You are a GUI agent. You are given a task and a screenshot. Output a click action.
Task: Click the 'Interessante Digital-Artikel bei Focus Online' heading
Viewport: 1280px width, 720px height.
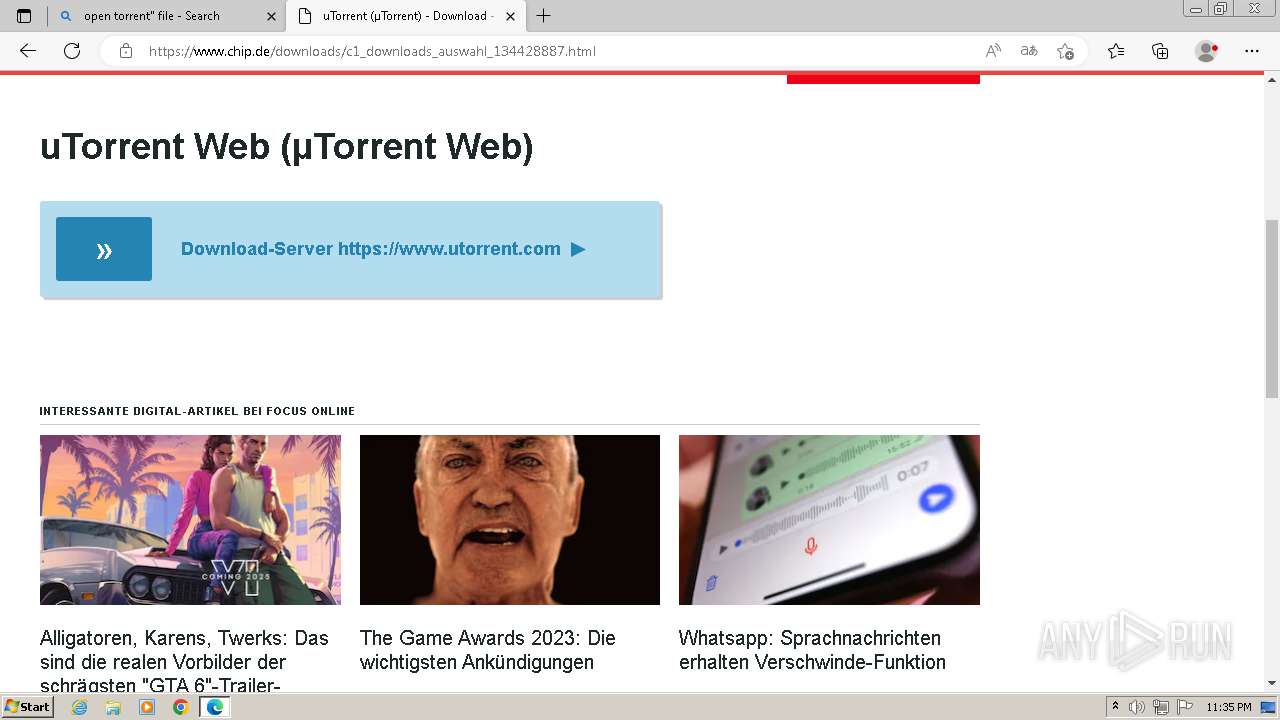click(197, 411)
